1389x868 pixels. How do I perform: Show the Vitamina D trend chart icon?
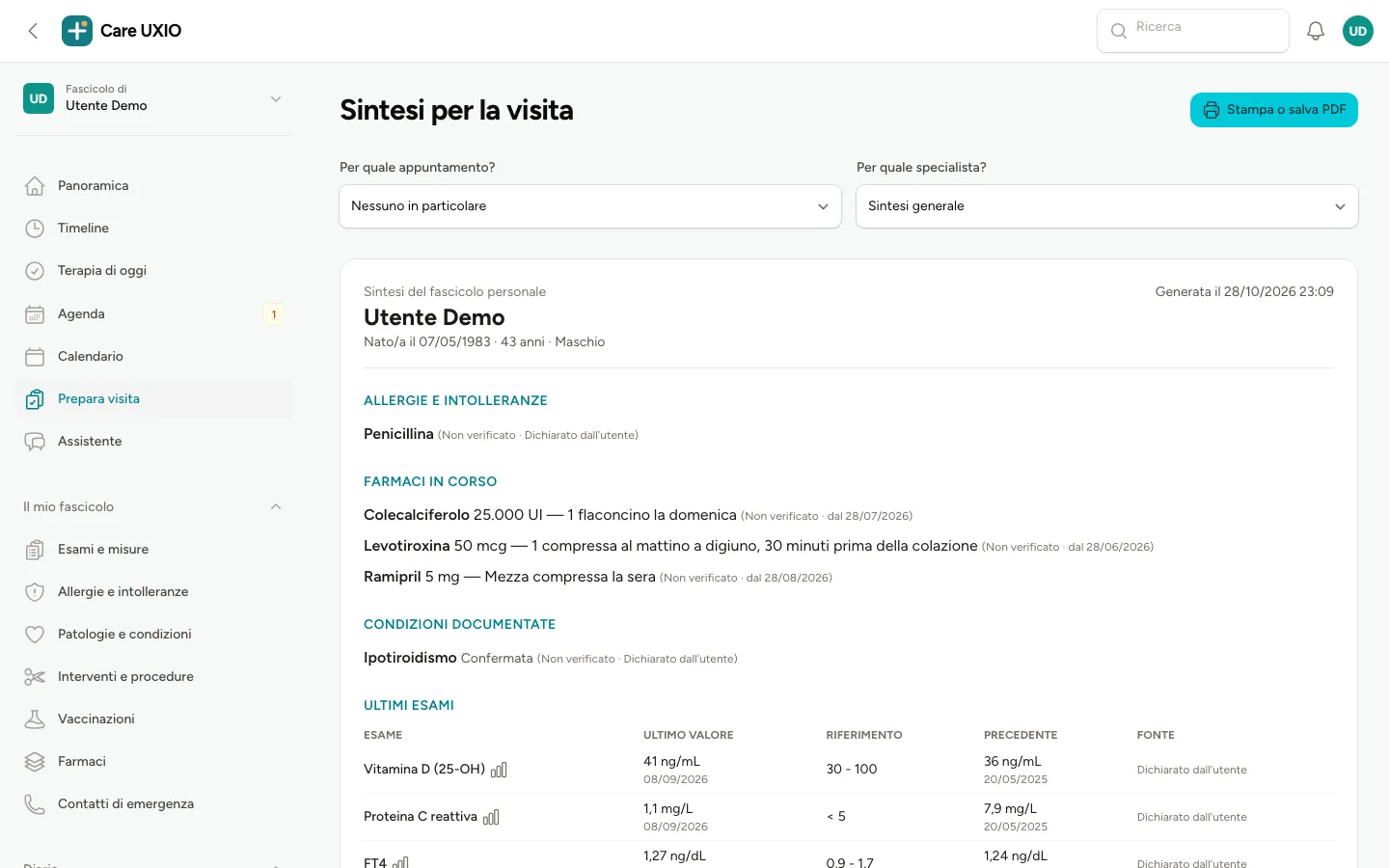coord(499,770)
